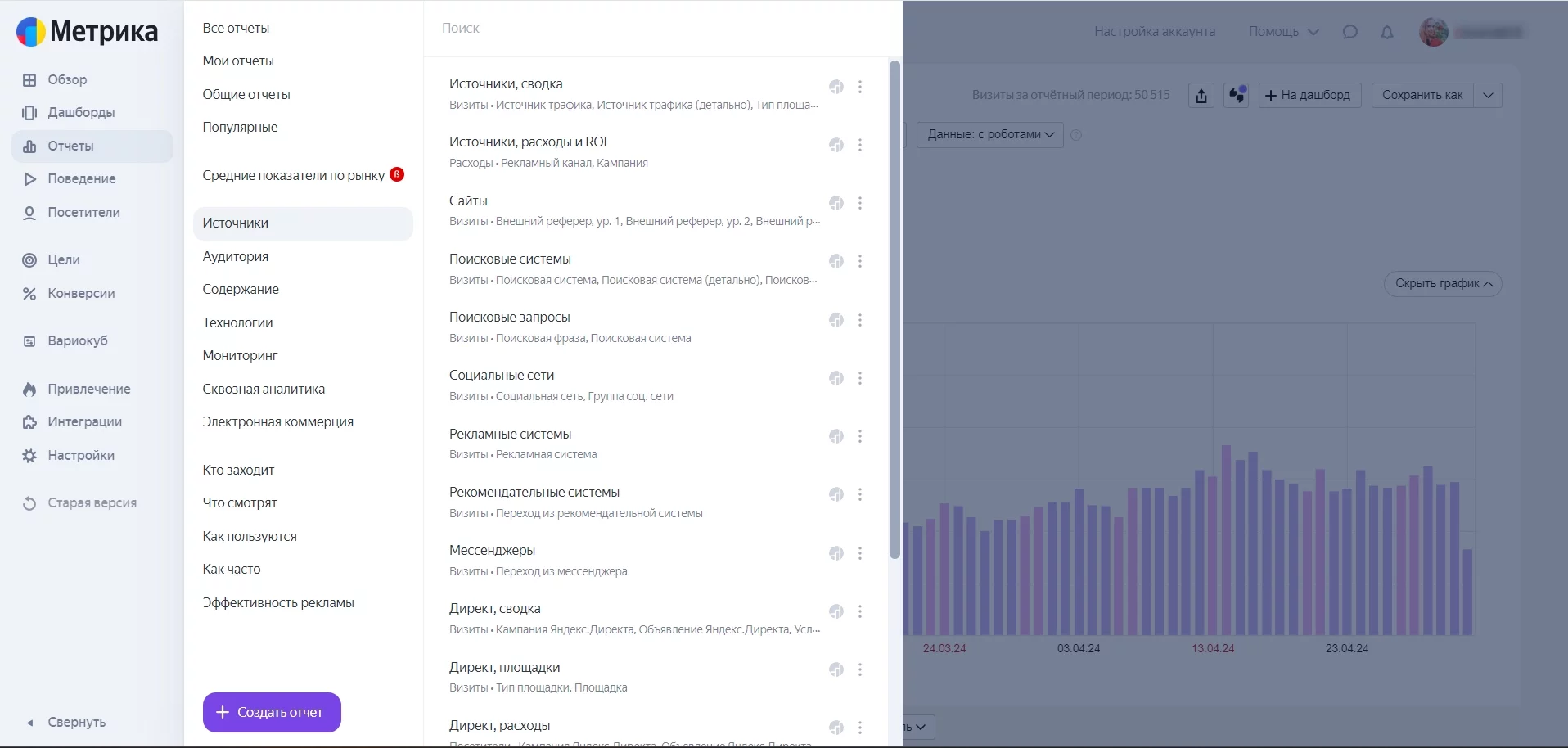Image resolution: width=1568 pixels, height=748 pixels.
Task: Click the icon beside Мессенджеры report
Action: 836,553
